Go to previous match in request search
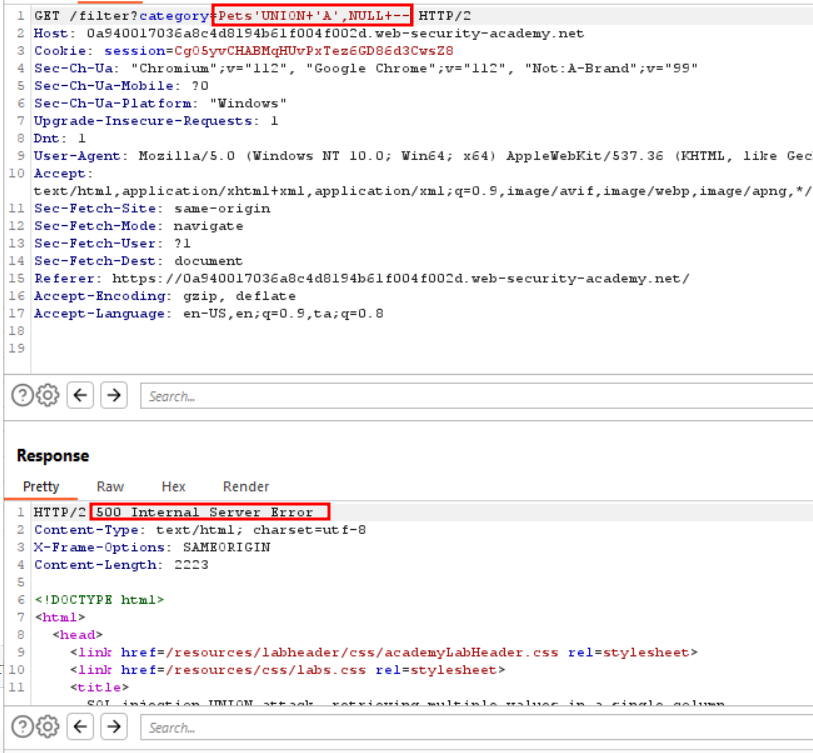 [80, 396]
